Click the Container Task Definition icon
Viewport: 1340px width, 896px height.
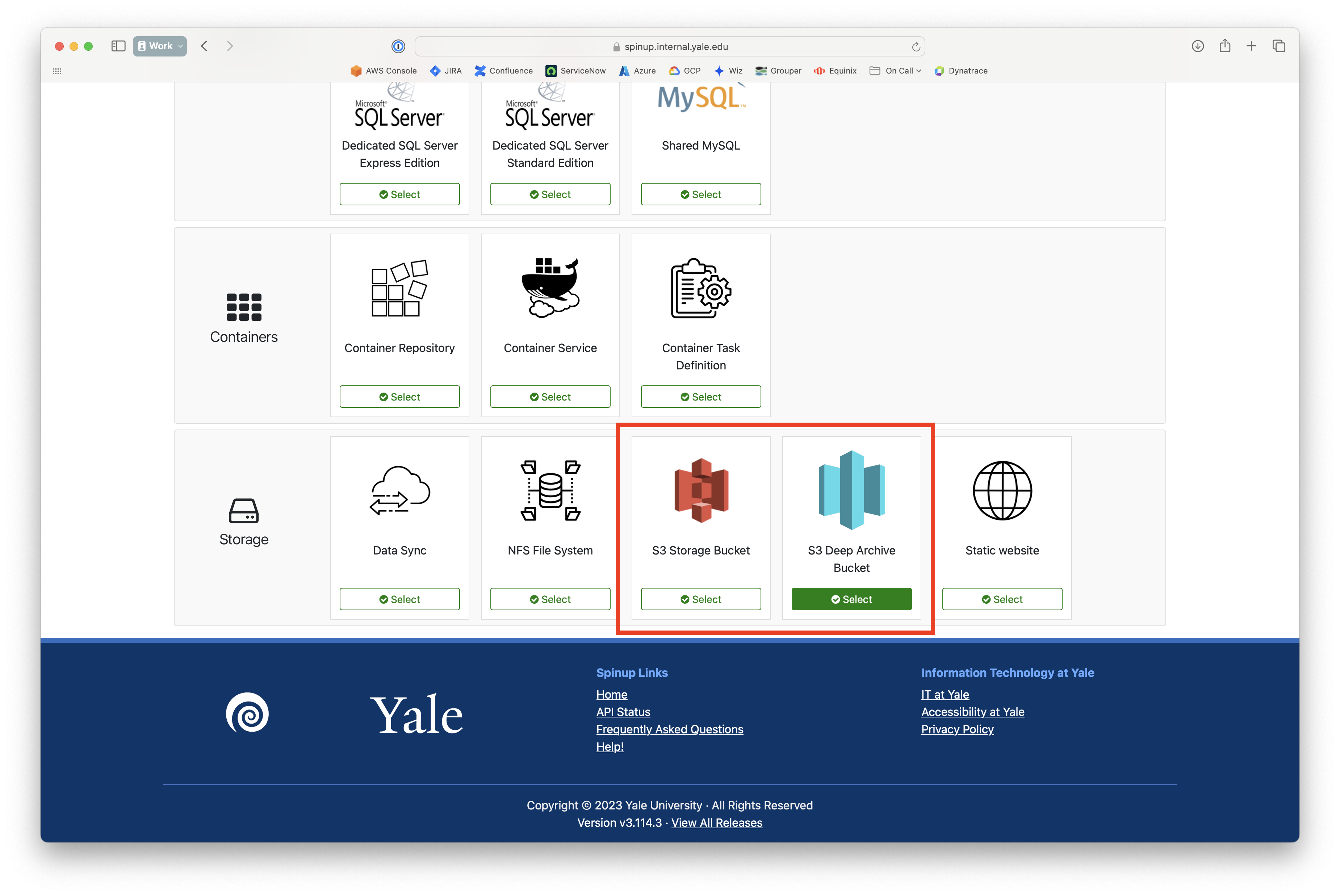[701, 288]
